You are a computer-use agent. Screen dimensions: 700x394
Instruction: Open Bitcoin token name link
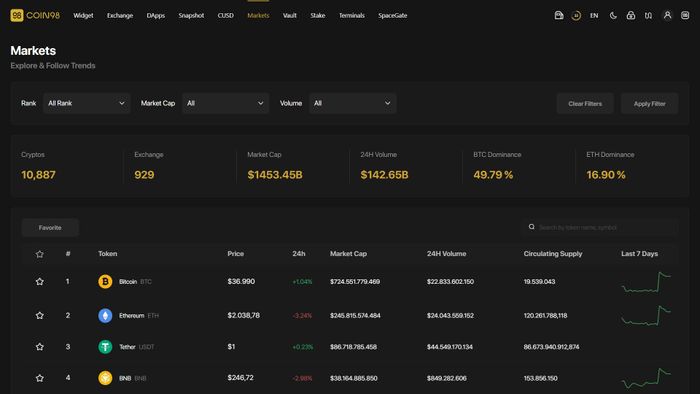tap(128, 282)
